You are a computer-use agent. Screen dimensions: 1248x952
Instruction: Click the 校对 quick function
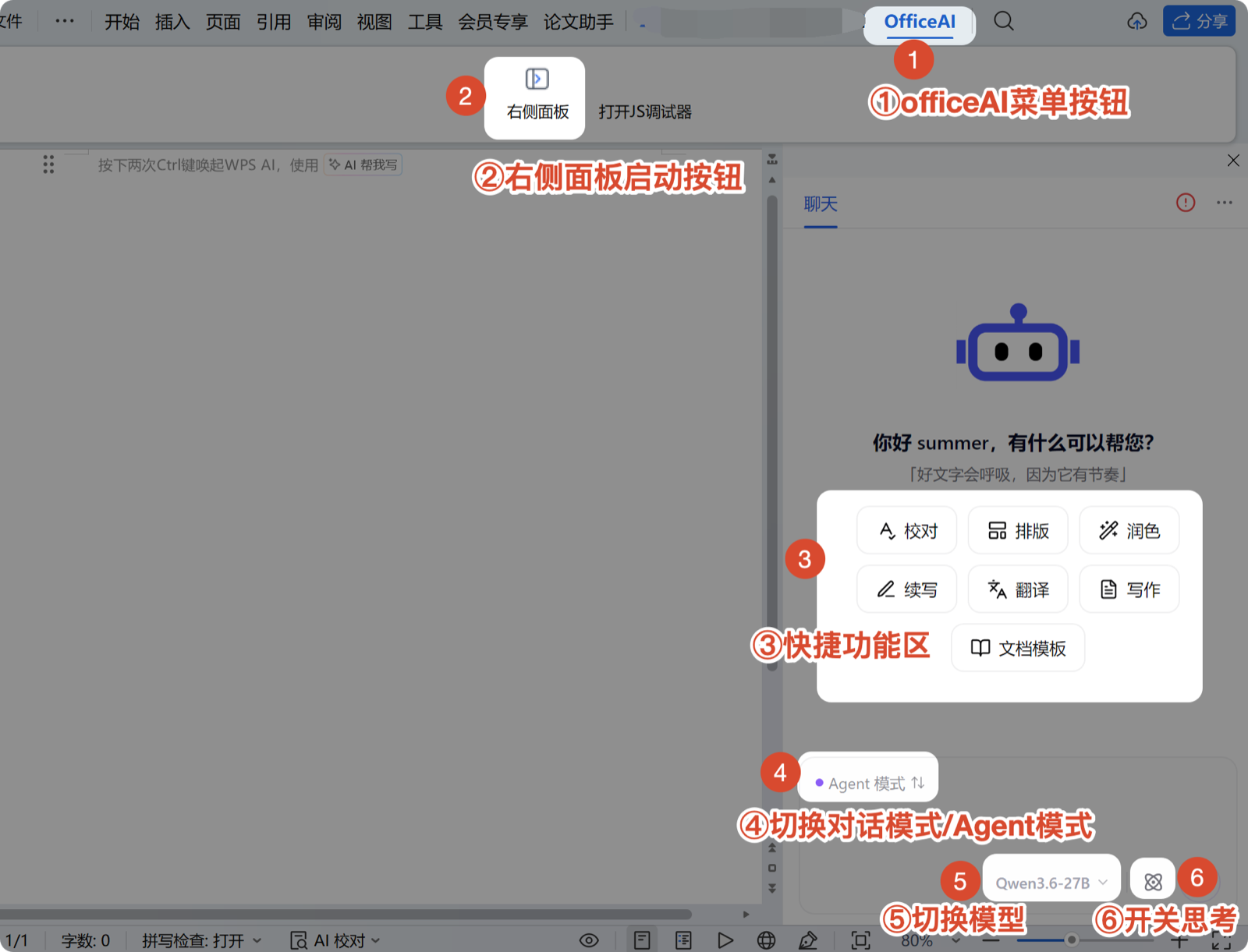tap(906, 530)
